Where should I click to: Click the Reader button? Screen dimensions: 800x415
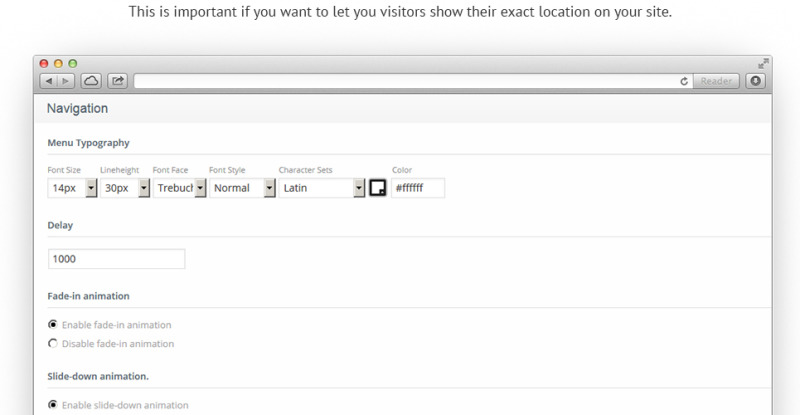pos(715,81)
